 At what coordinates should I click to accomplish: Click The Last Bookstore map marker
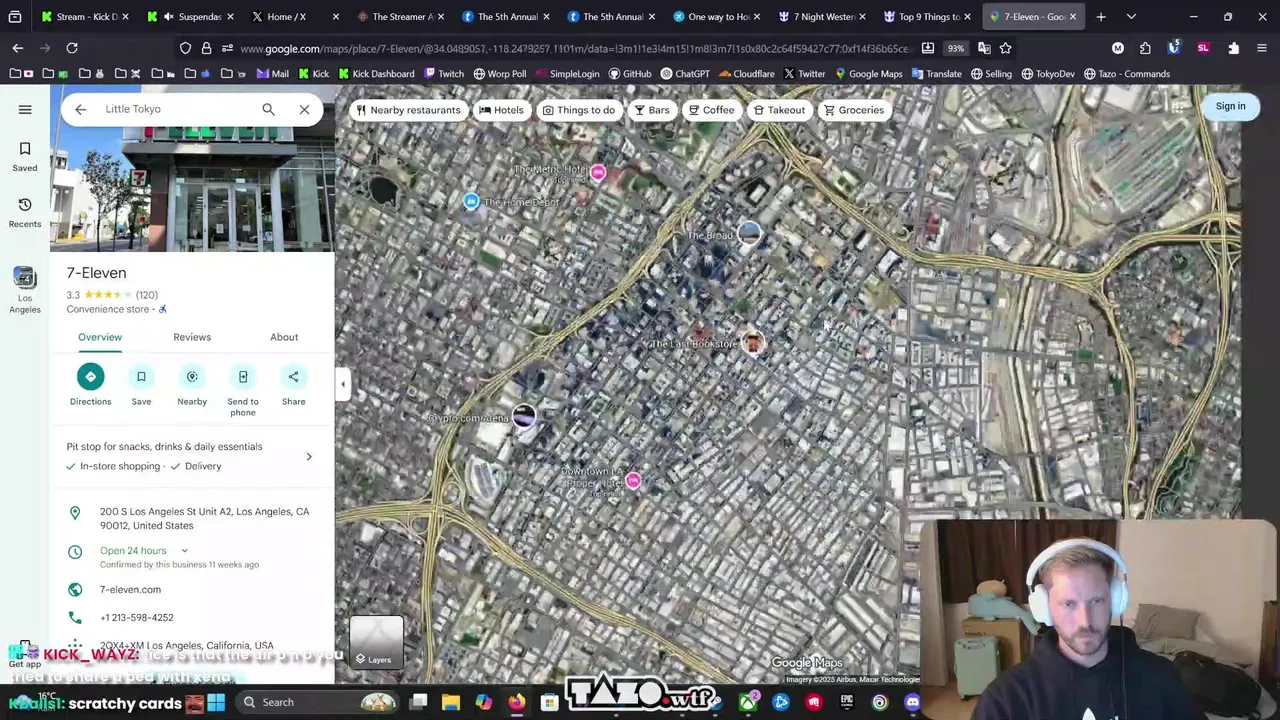[753, 343]
